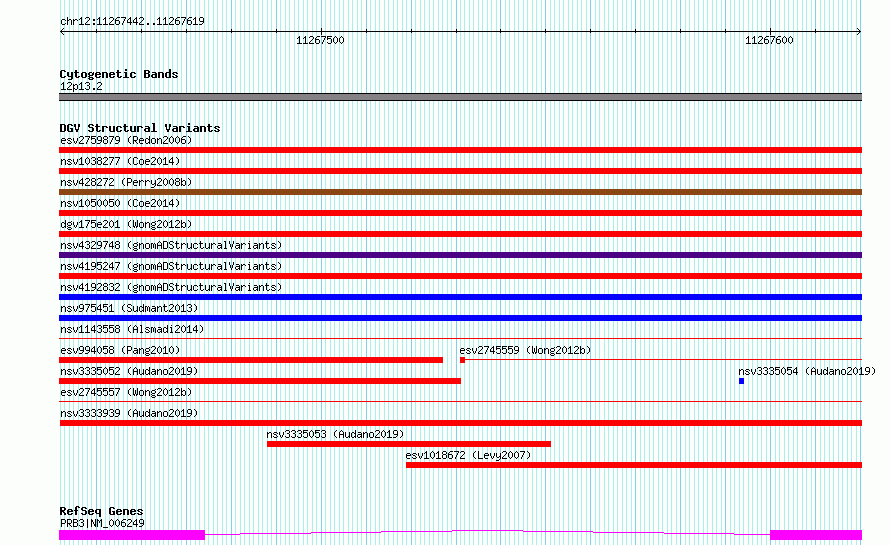The width and height of the screenshot is (890, 545).
Task: Open variant nsv1143558 (Alsmadi2014)
Action: click(x=132, y=329)
